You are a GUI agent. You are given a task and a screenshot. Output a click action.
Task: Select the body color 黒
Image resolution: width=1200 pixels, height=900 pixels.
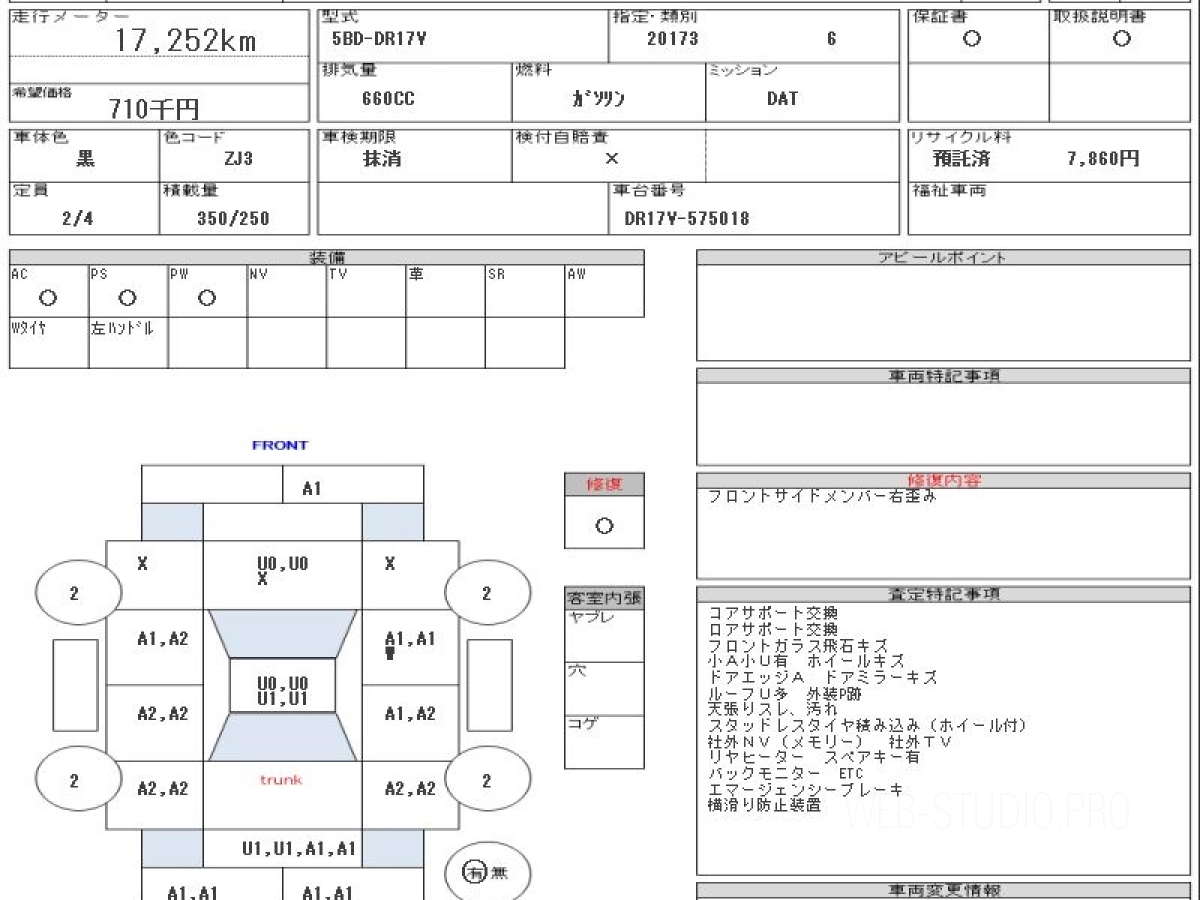[86, 159]
